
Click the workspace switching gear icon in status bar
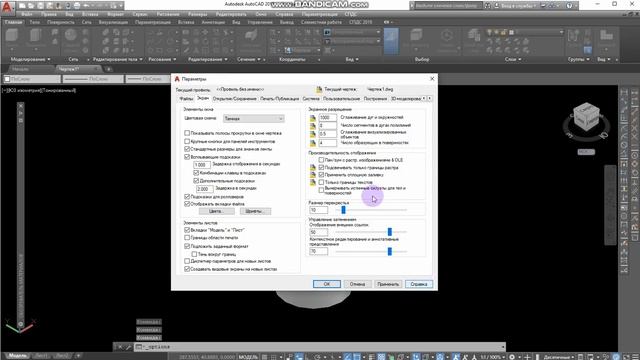point(512,357)
